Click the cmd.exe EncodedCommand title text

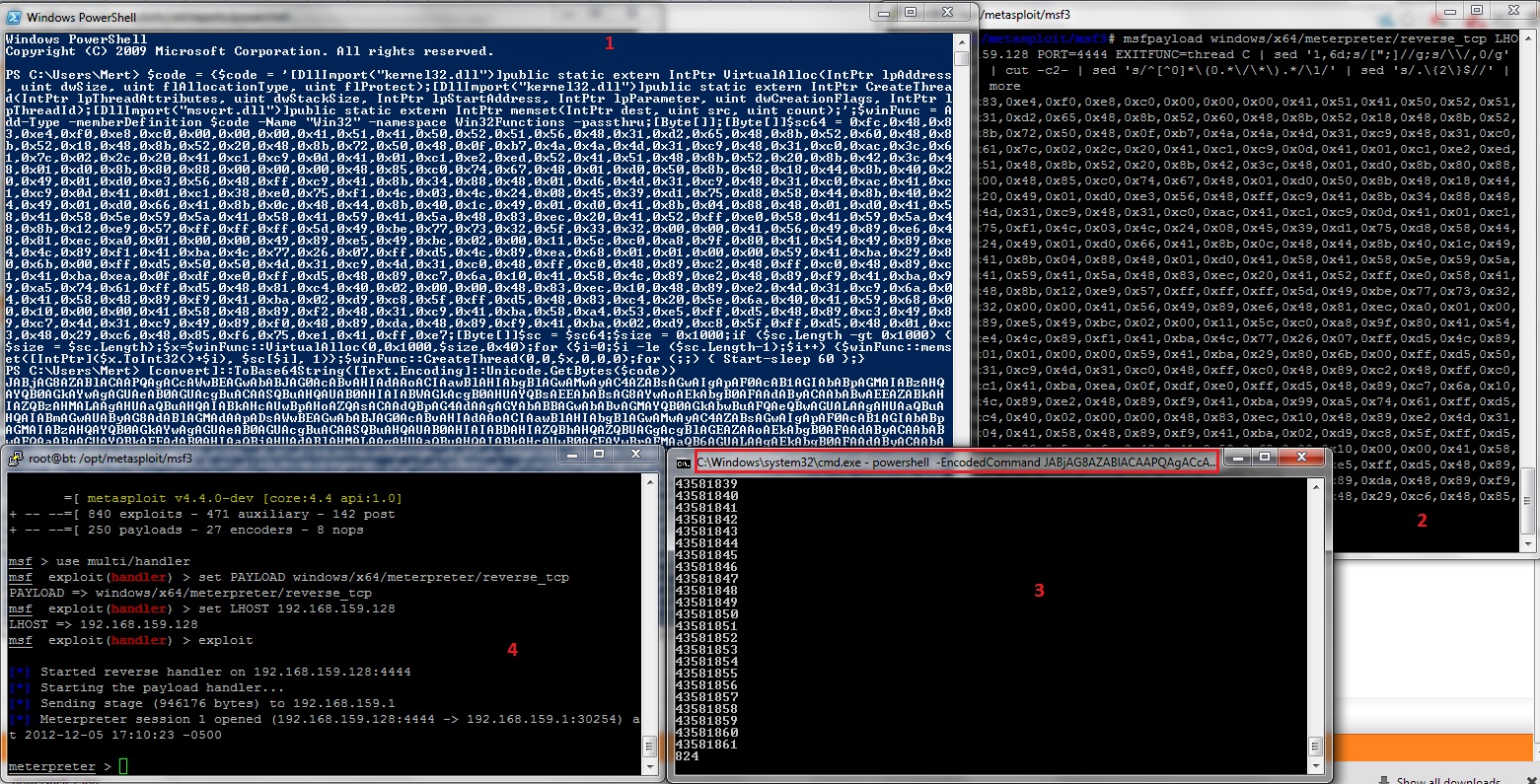pyautogui.click(x=956, y=463)
